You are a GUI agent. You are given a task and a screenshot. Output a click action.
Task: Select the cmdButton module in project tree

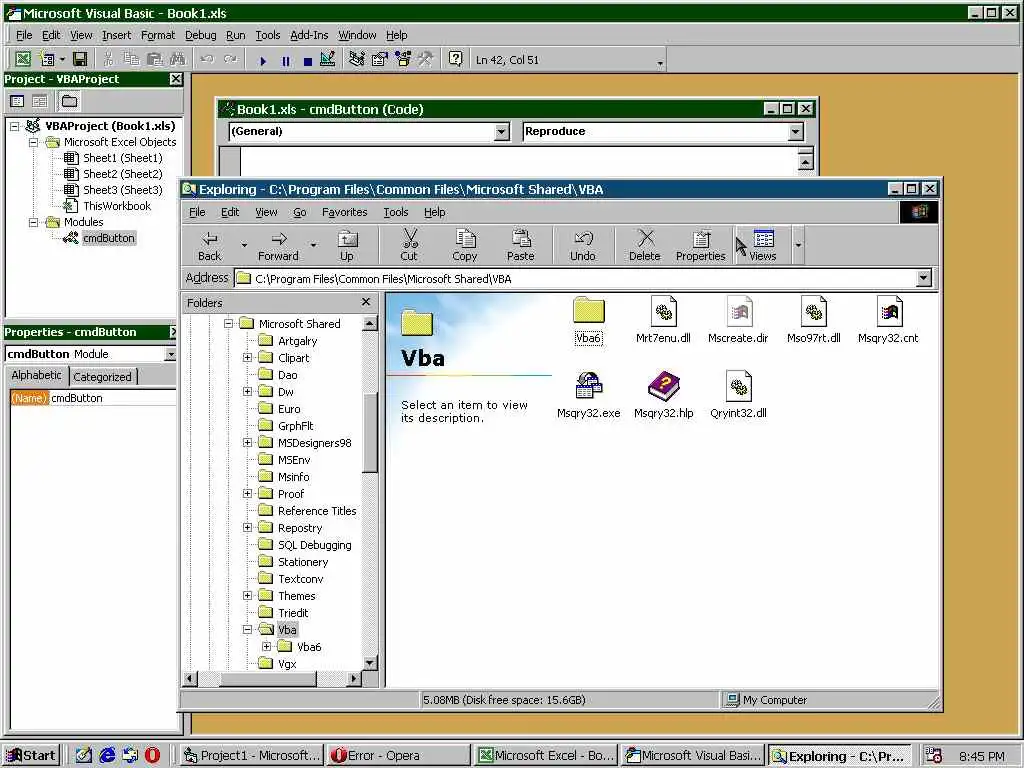(108, 238)
